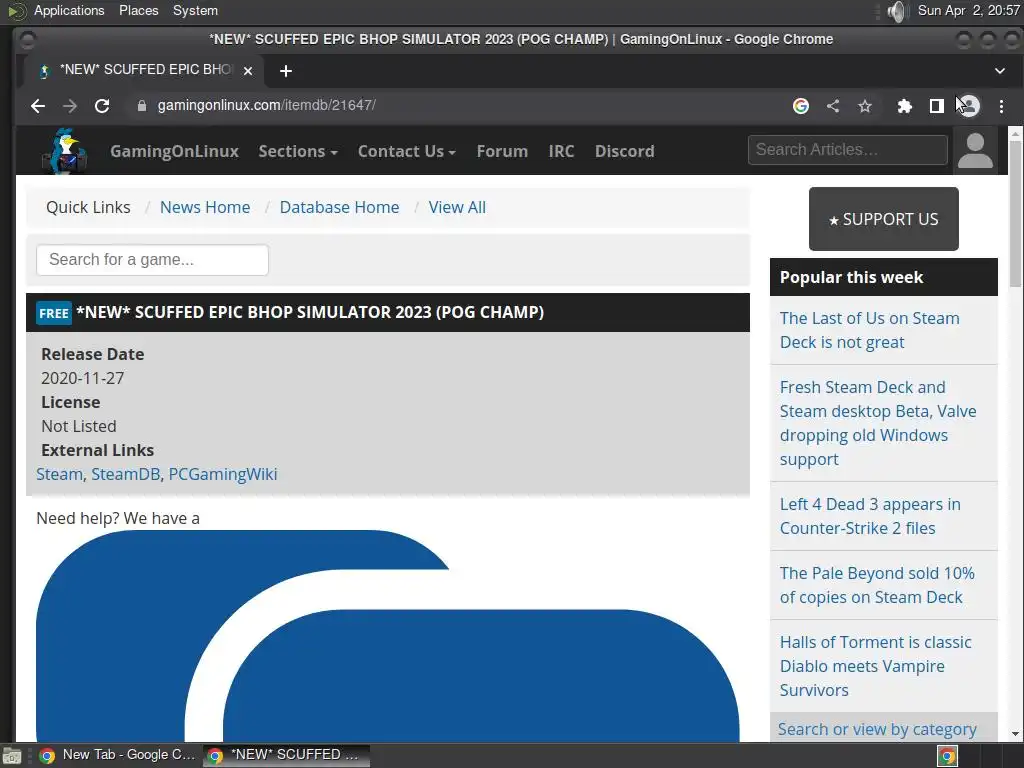Focus the Search for a game field
The height and width of the screenshot is (768, 1024).
point(152,260)
